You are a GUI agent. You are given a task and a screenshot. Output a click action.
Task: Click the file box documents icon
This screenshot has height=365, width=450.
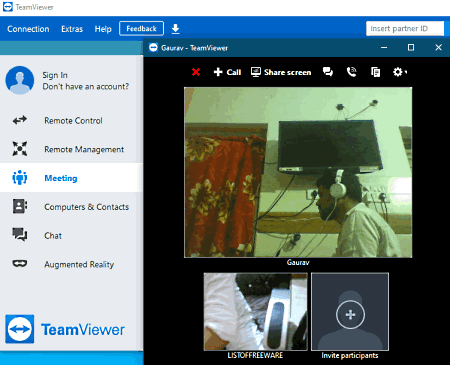(x=376, y=72)
